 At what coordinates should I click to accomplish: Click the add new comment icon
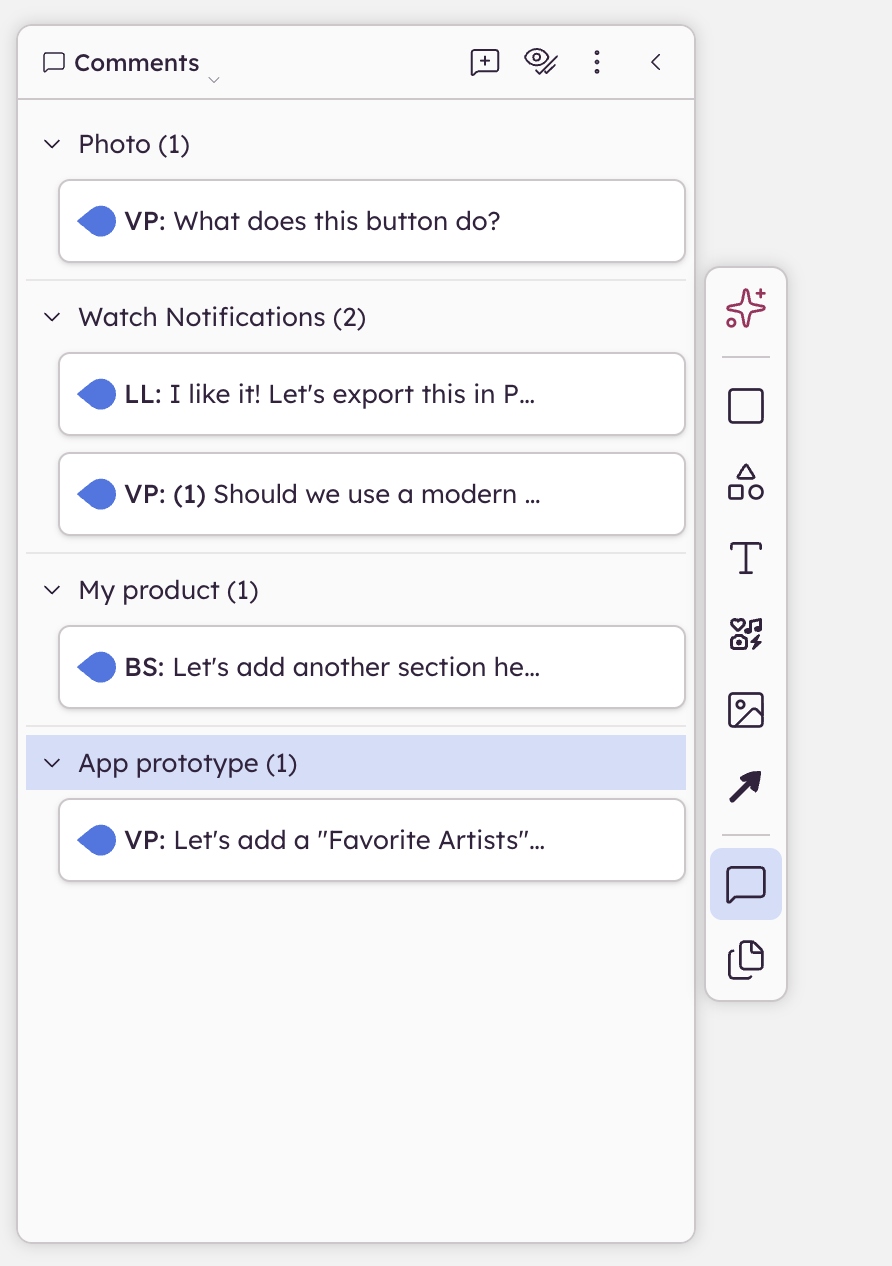click(x=485, y=62)
